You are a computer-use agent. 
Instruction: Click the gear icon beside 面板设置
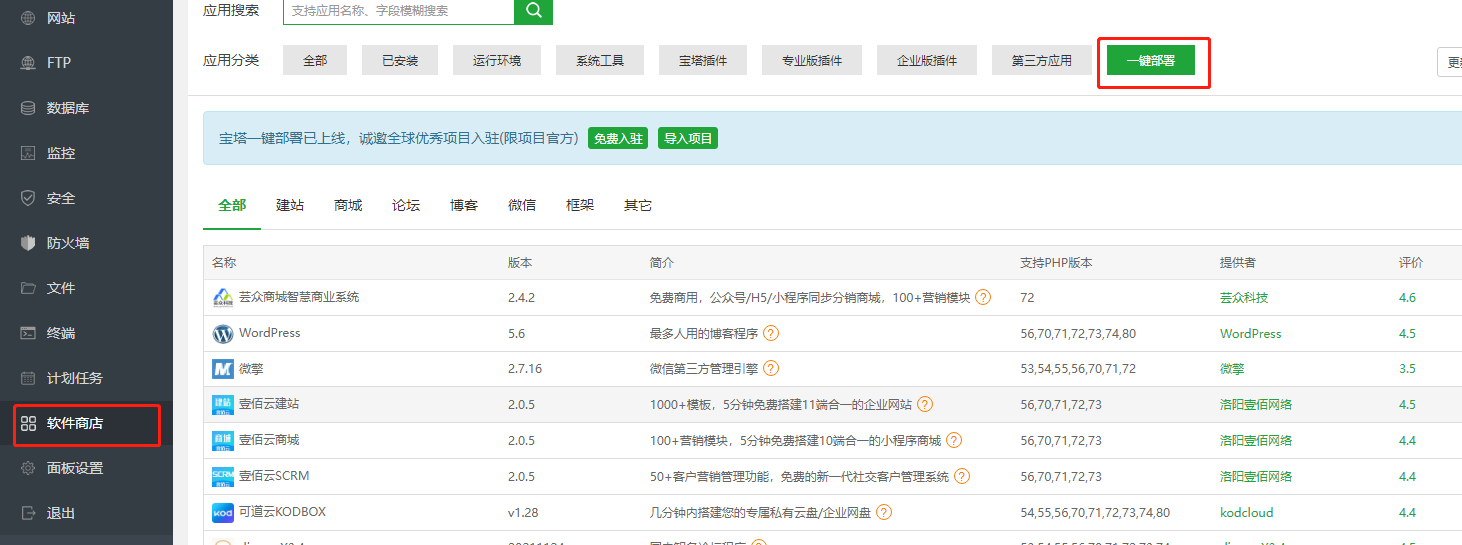28,468
